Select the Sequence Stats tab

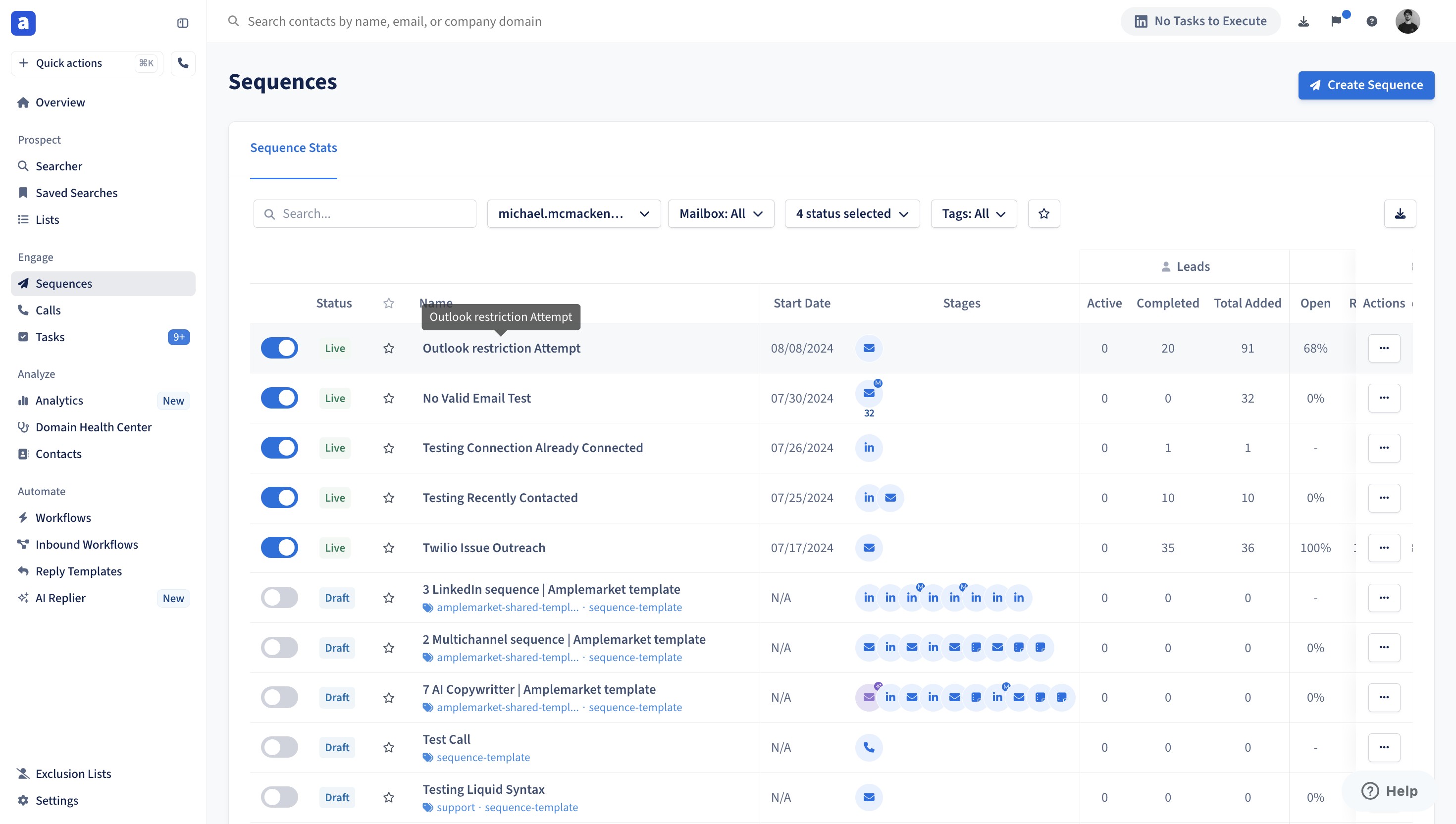(293, 148)
